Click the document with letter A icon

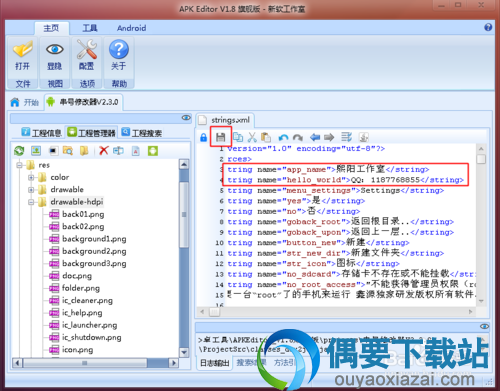click(x=136, y=151)
